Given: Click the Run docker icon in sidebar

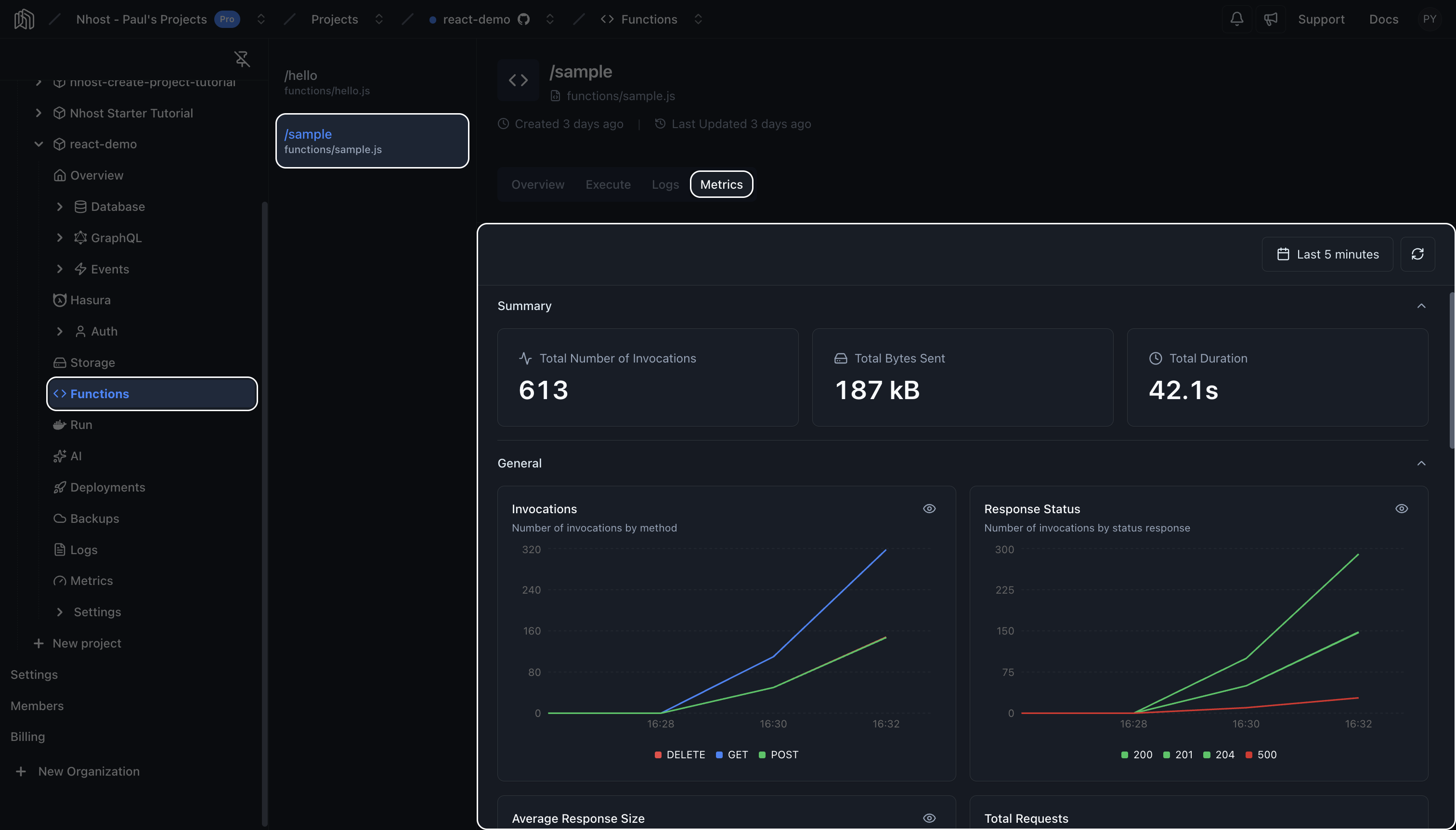Looking at the screenshot, I should (59, 425).
